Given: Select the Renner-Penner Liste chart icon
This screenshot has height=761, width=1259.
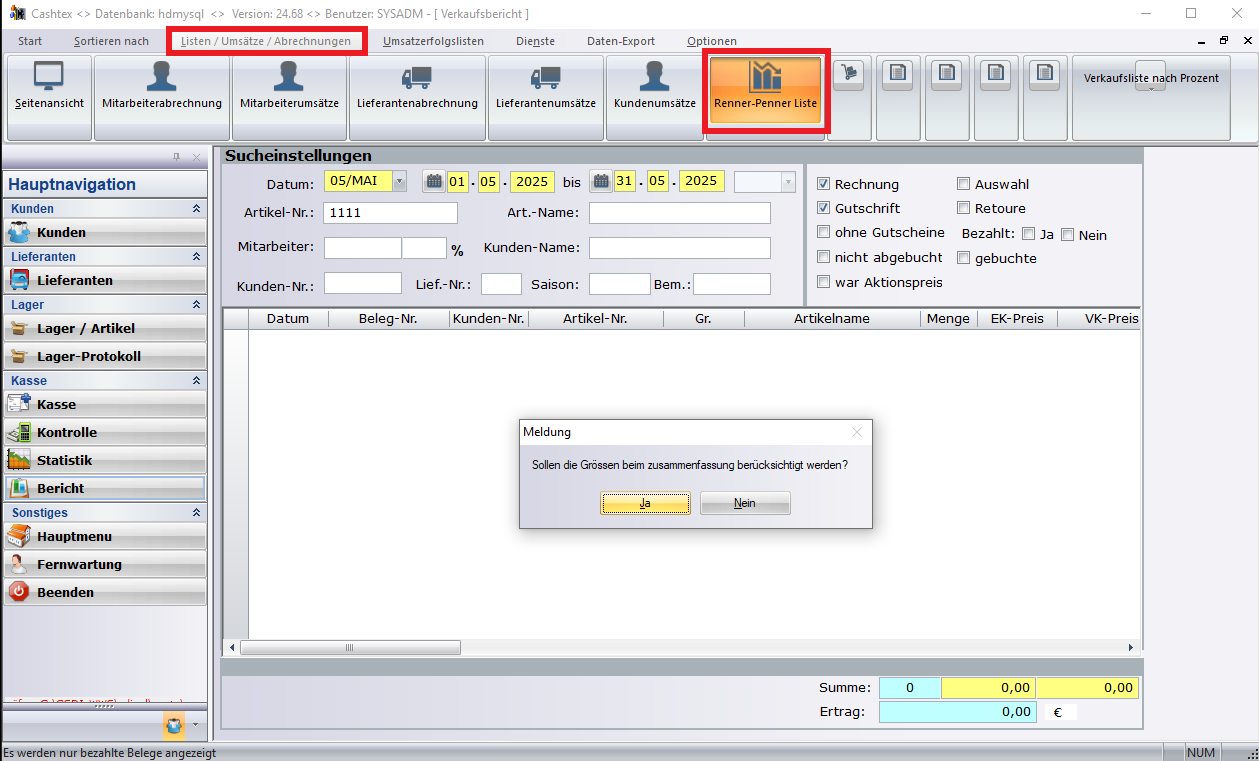Looking at the screenshot, I should [765, 77].
